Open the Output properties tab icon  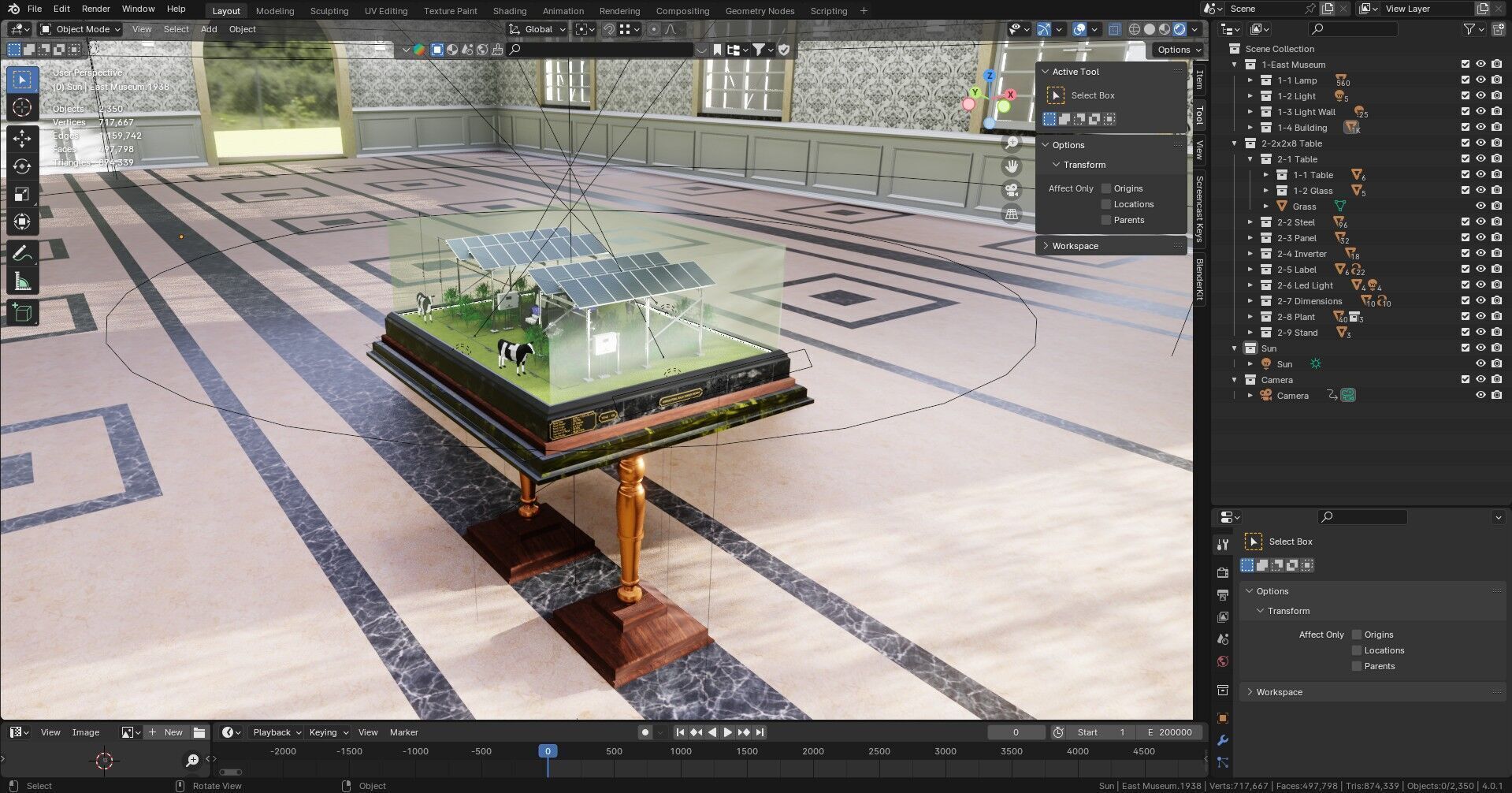1223,594
